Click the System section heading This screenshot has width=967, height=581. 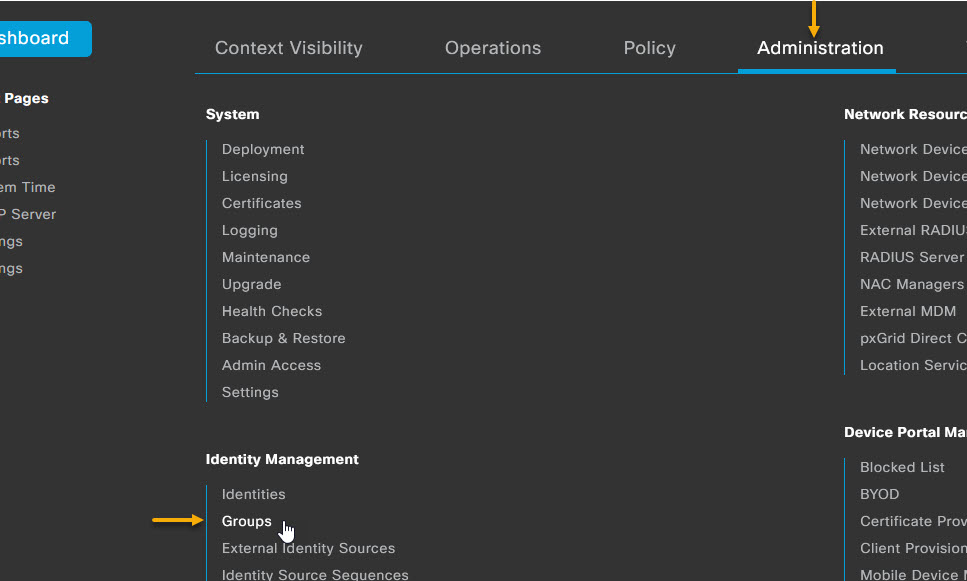pyautogui.click(x=232, y=115)
